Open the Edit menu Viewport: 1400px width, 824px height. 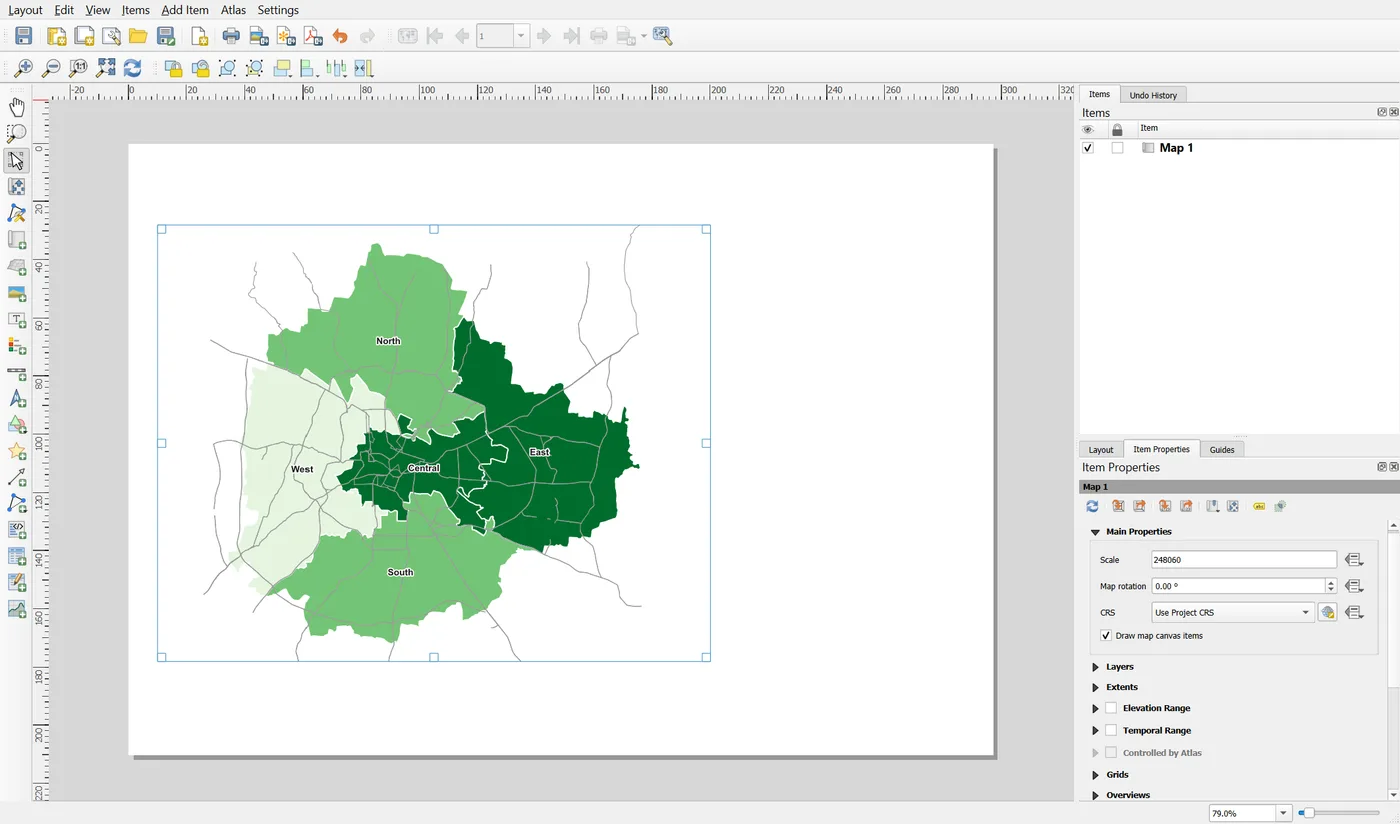pos(64,10)
